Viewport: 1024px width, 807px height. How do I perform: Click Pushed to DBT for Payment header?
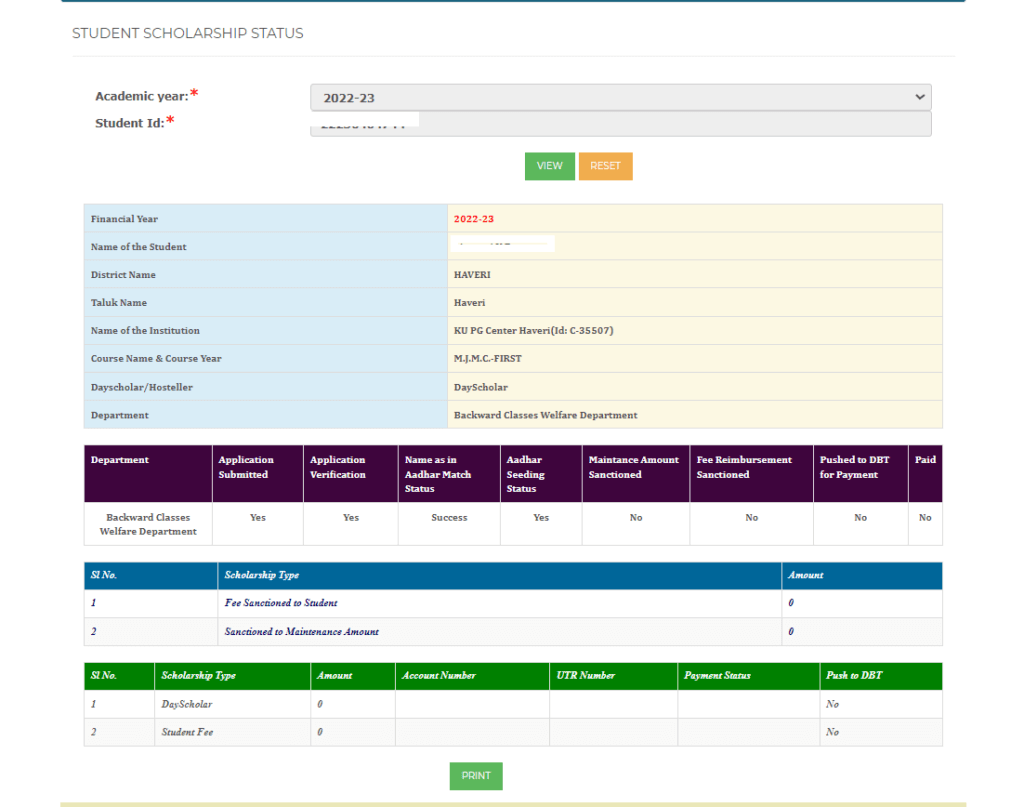coord(860,473)
